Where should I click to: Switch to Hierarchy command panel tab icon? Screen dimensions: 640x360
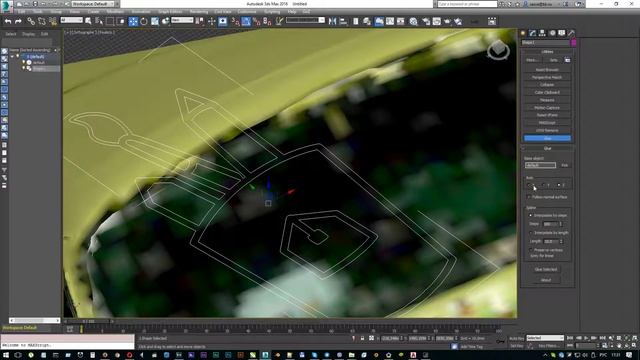pyautogui.click(x=542, y=33)
